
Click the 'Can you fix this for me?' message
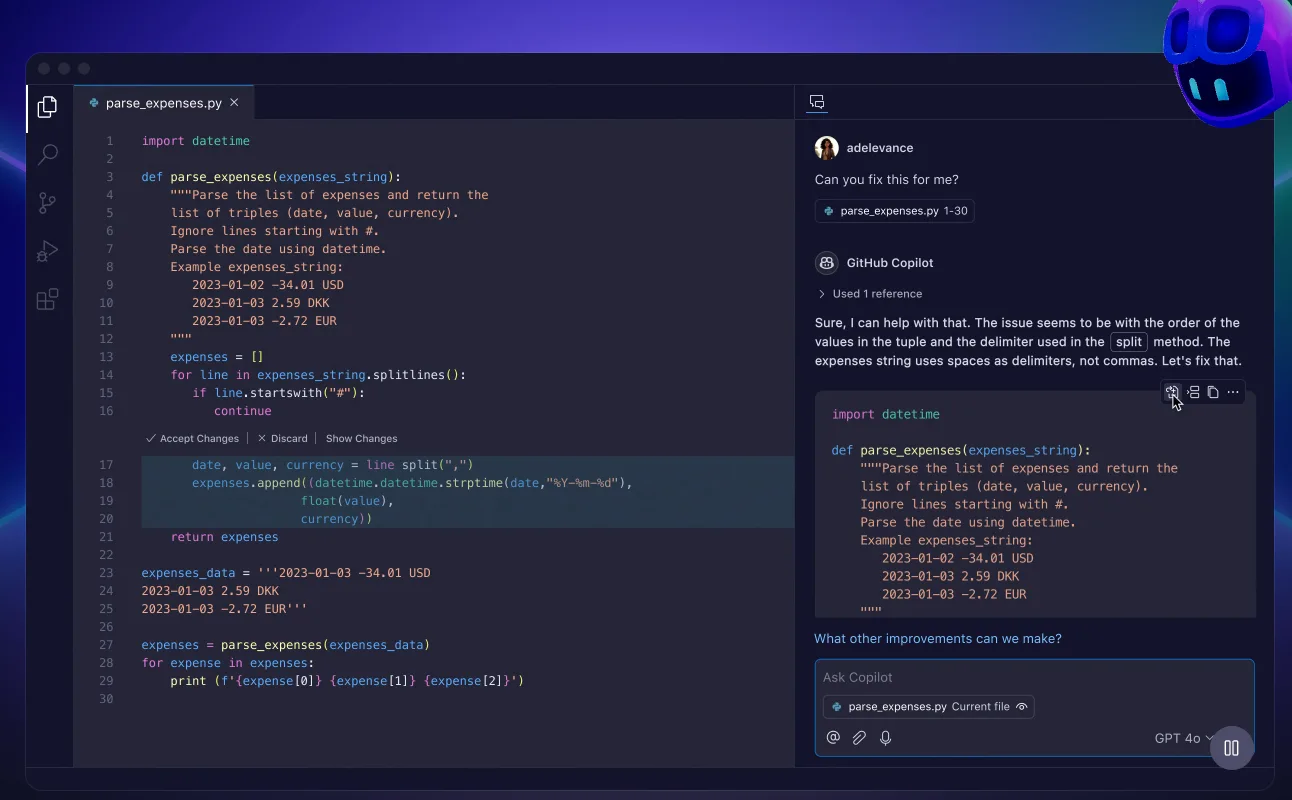[887, 180]
